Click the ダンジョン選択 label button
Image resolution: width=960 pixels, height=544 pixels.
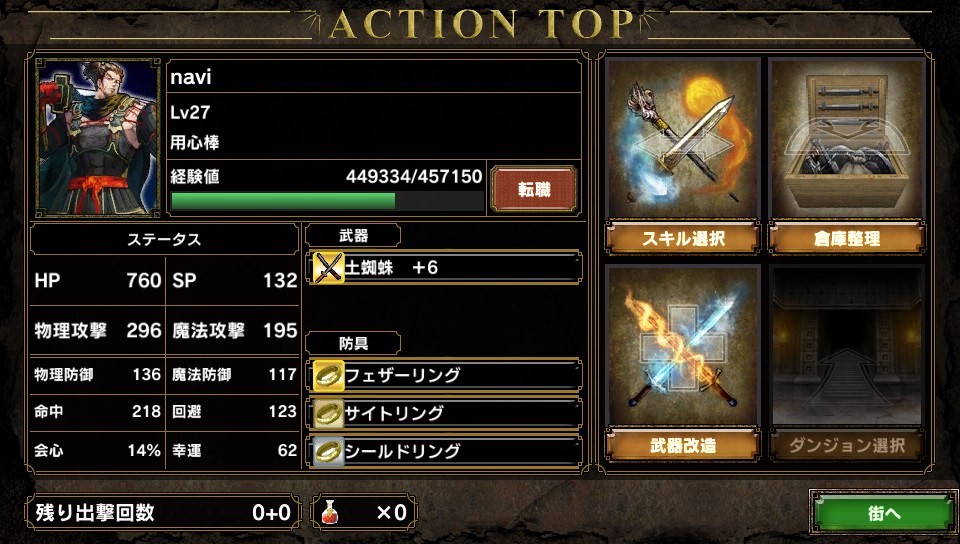tap(847, 445)
